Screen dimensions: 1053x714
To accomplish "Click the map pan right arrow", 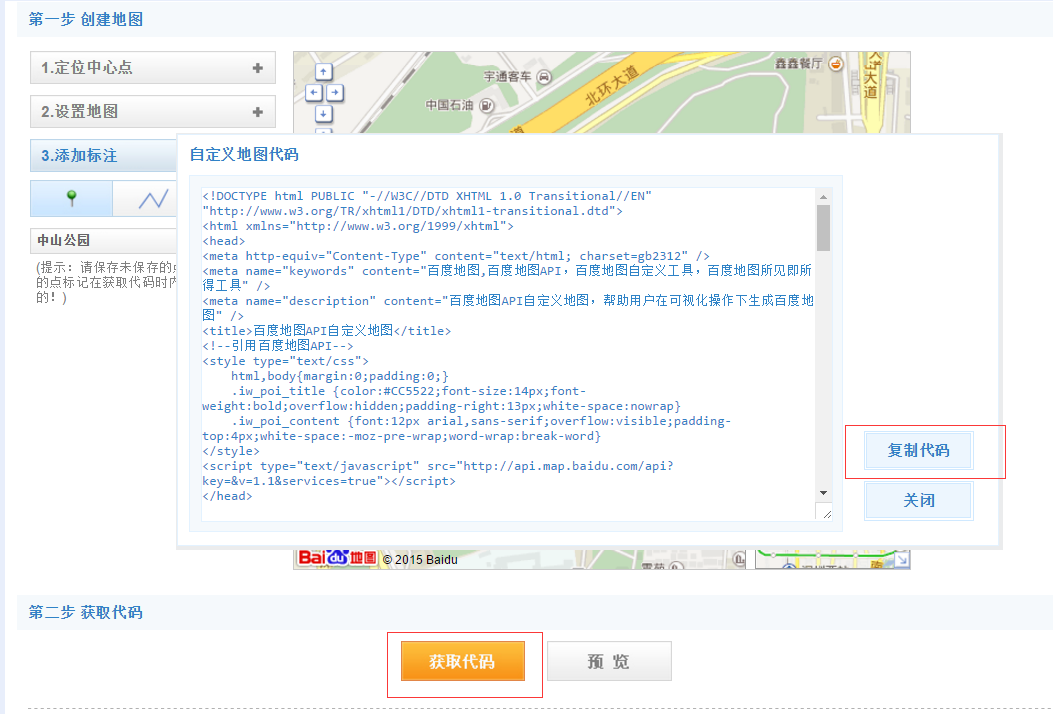I will [x=335, y=93].
